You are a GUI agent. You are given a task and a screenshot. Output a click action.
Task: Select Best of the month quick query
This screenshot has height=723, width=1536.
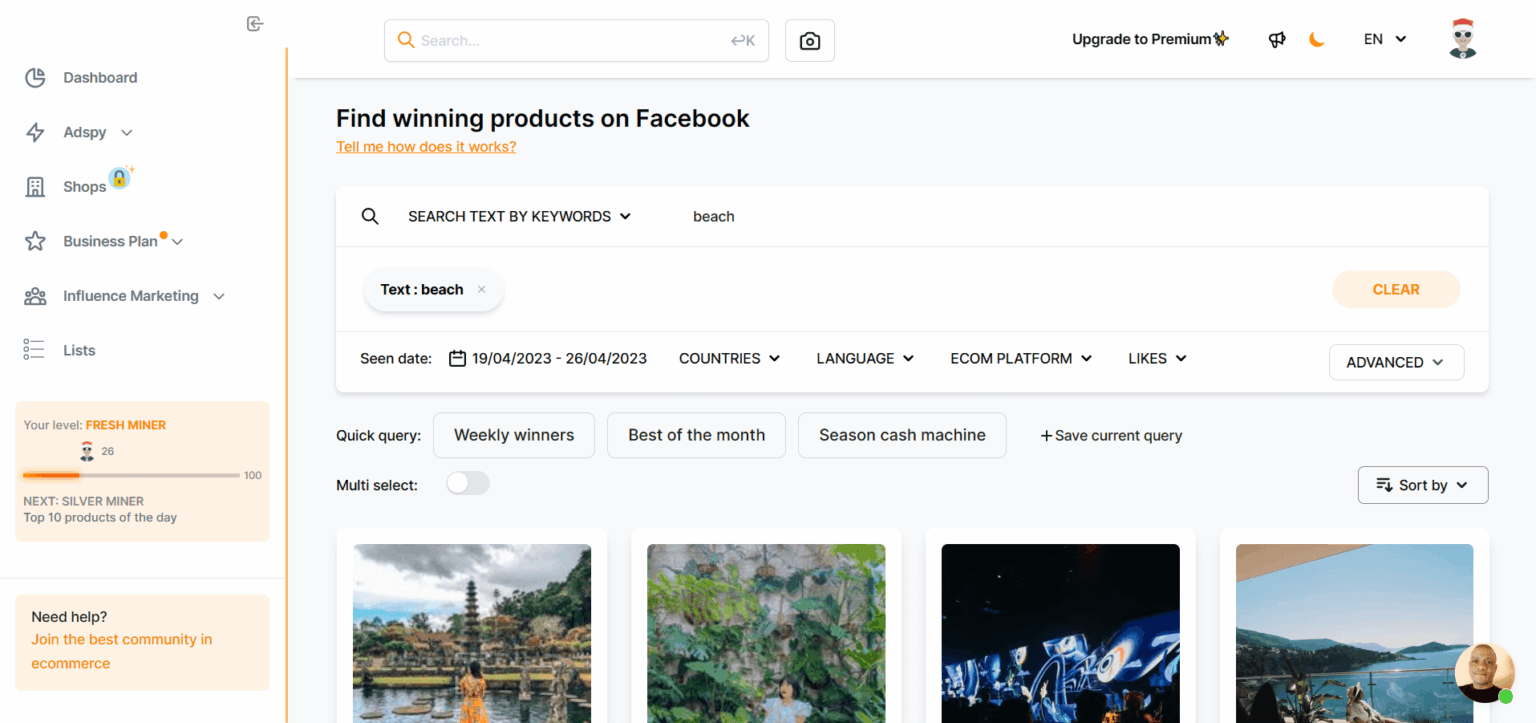point(697,435)
